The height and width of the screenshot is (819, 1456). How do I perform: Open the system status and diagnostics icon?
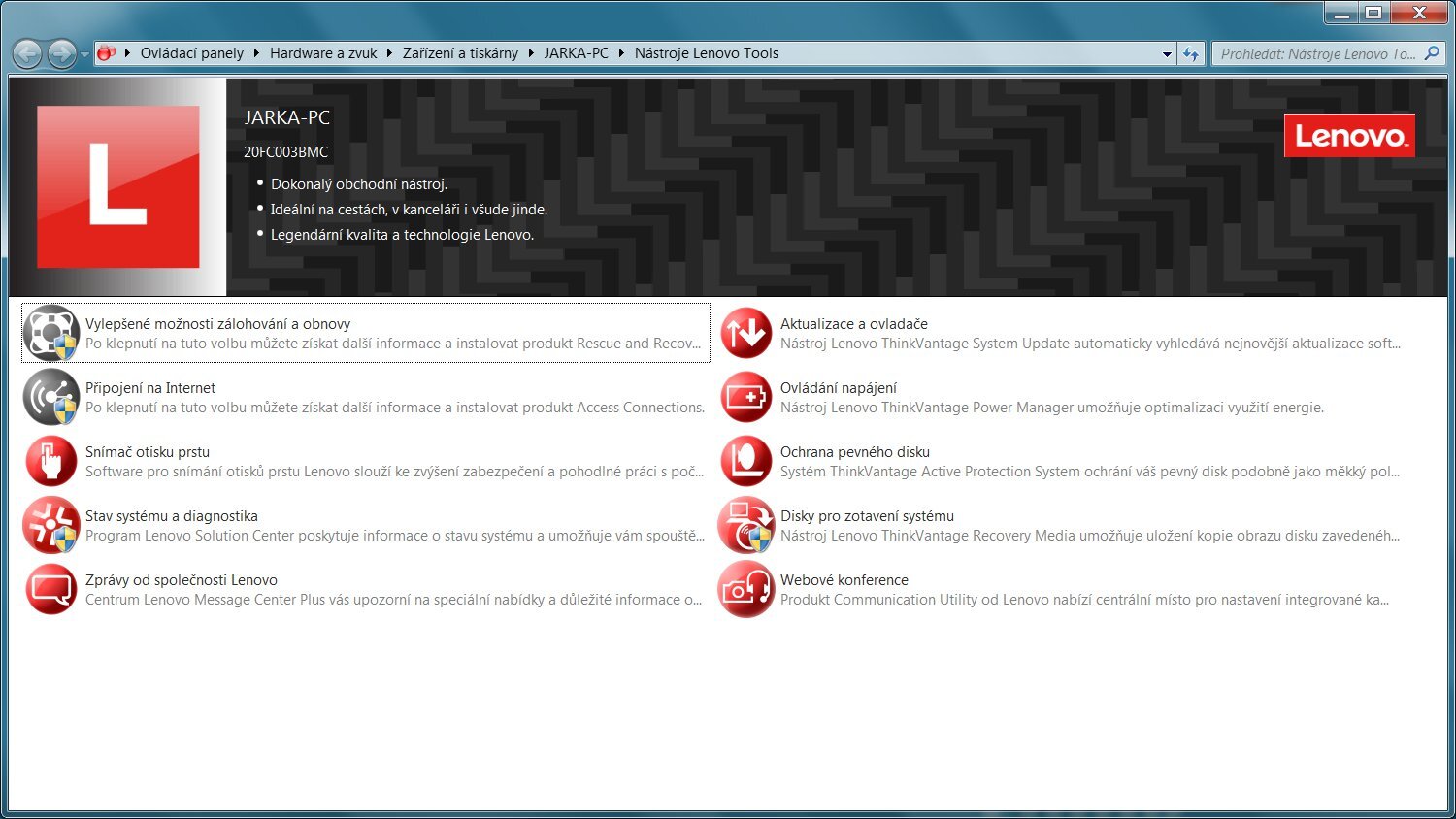tap(50, 525)
